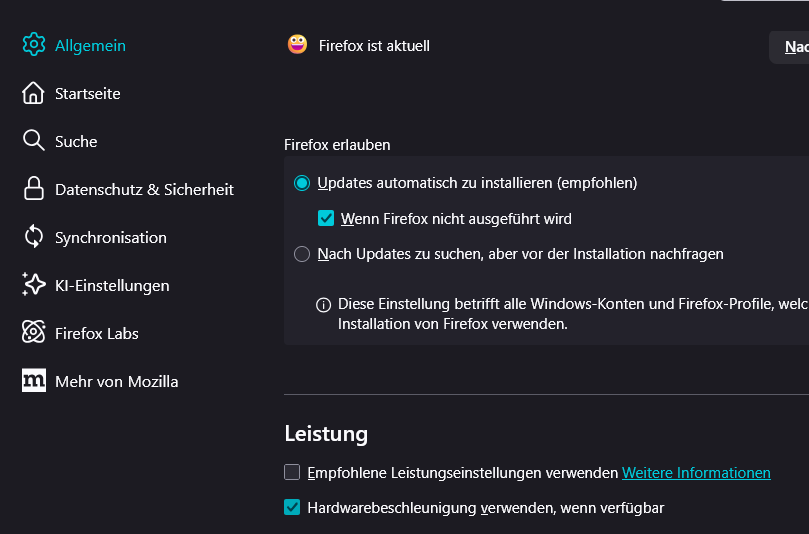Screen dimensions: 809x534
Task: Open Weitere Informationen link
Action: tap(696, 472)
